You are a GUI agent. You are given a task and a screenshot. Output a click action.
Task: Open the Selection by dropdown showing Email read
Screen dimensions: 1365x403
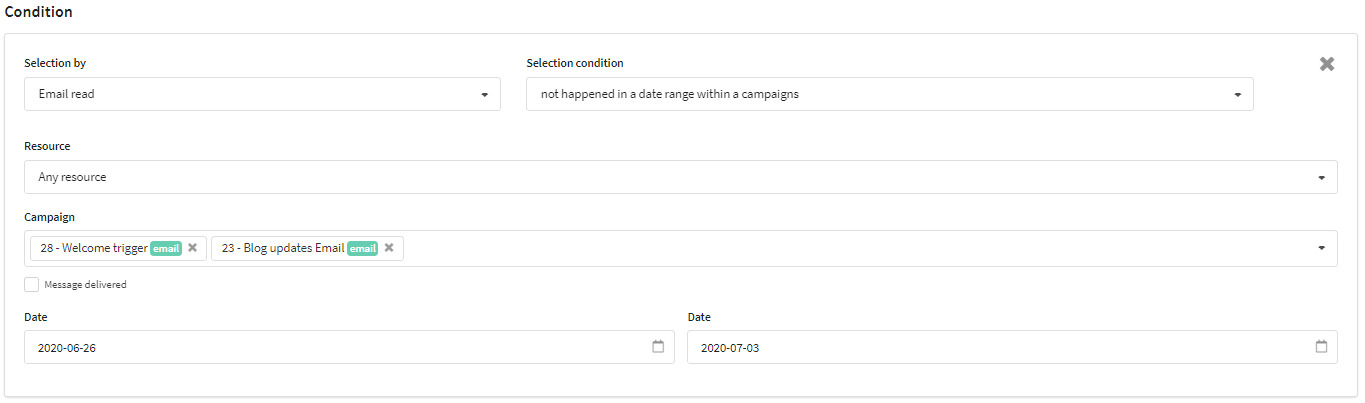pos(262,94)
